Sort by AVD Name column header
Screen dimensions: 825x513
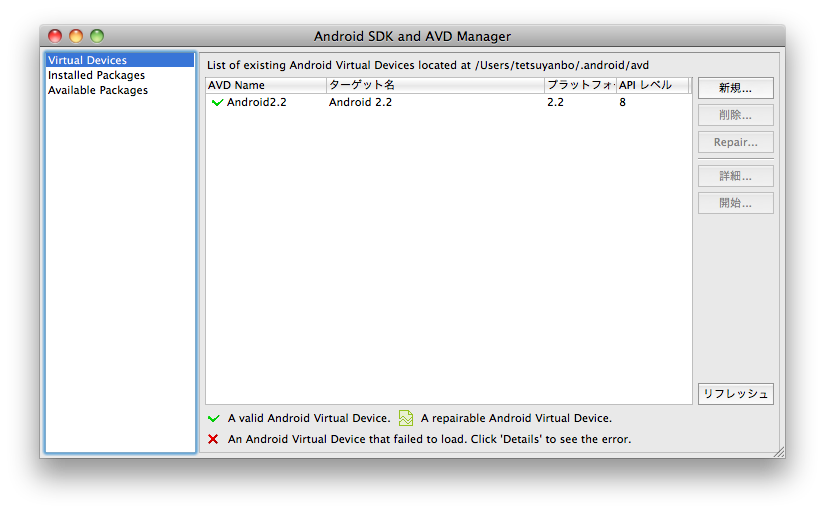[x=266, y=85]
